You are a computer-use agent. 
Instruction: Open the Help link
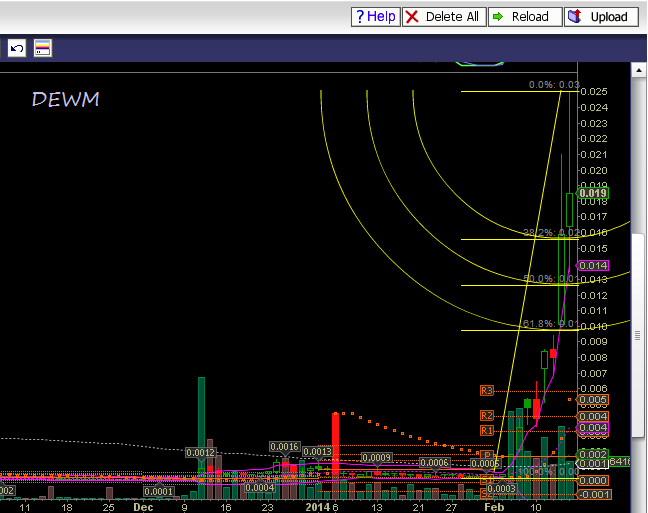(x=382, y=17)
